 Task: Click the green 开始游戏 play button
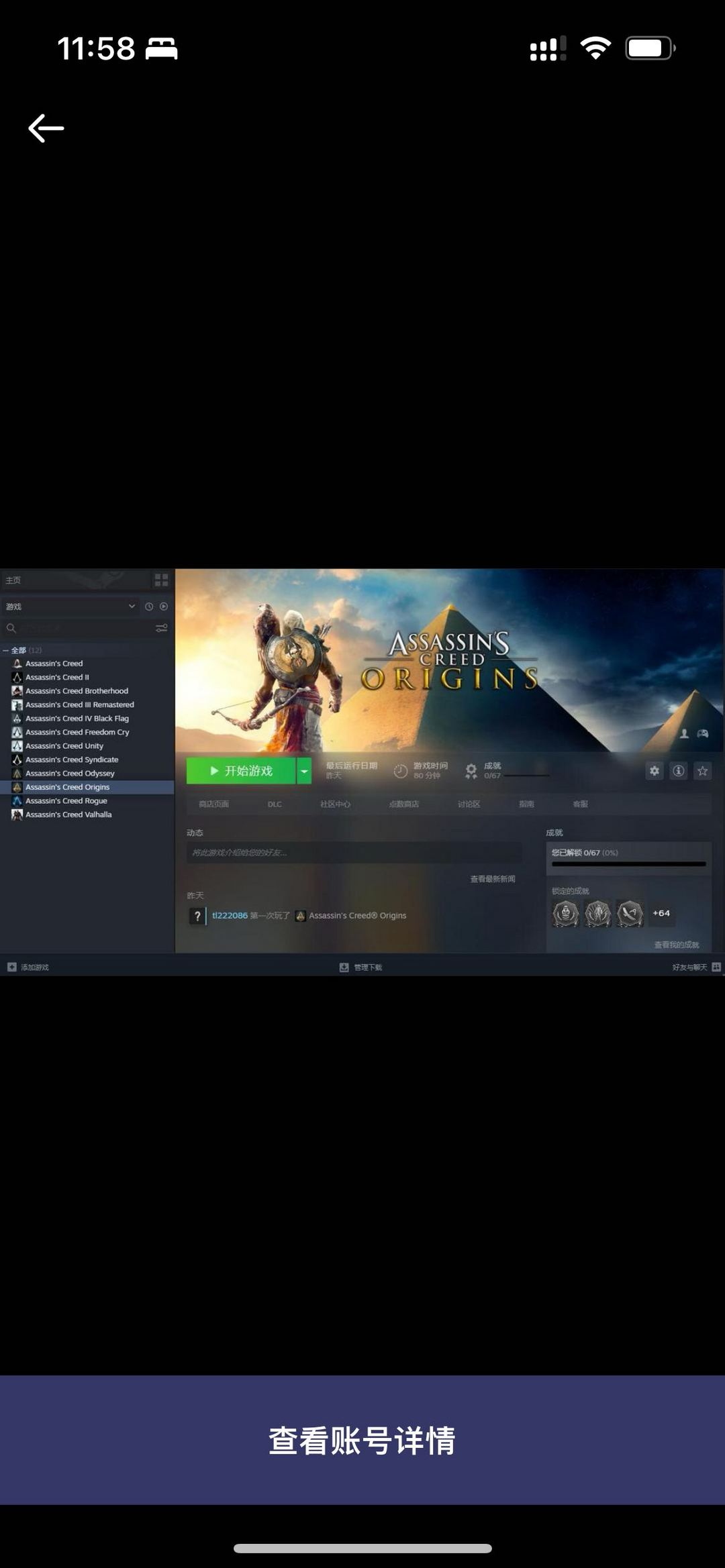click(241, 771)
